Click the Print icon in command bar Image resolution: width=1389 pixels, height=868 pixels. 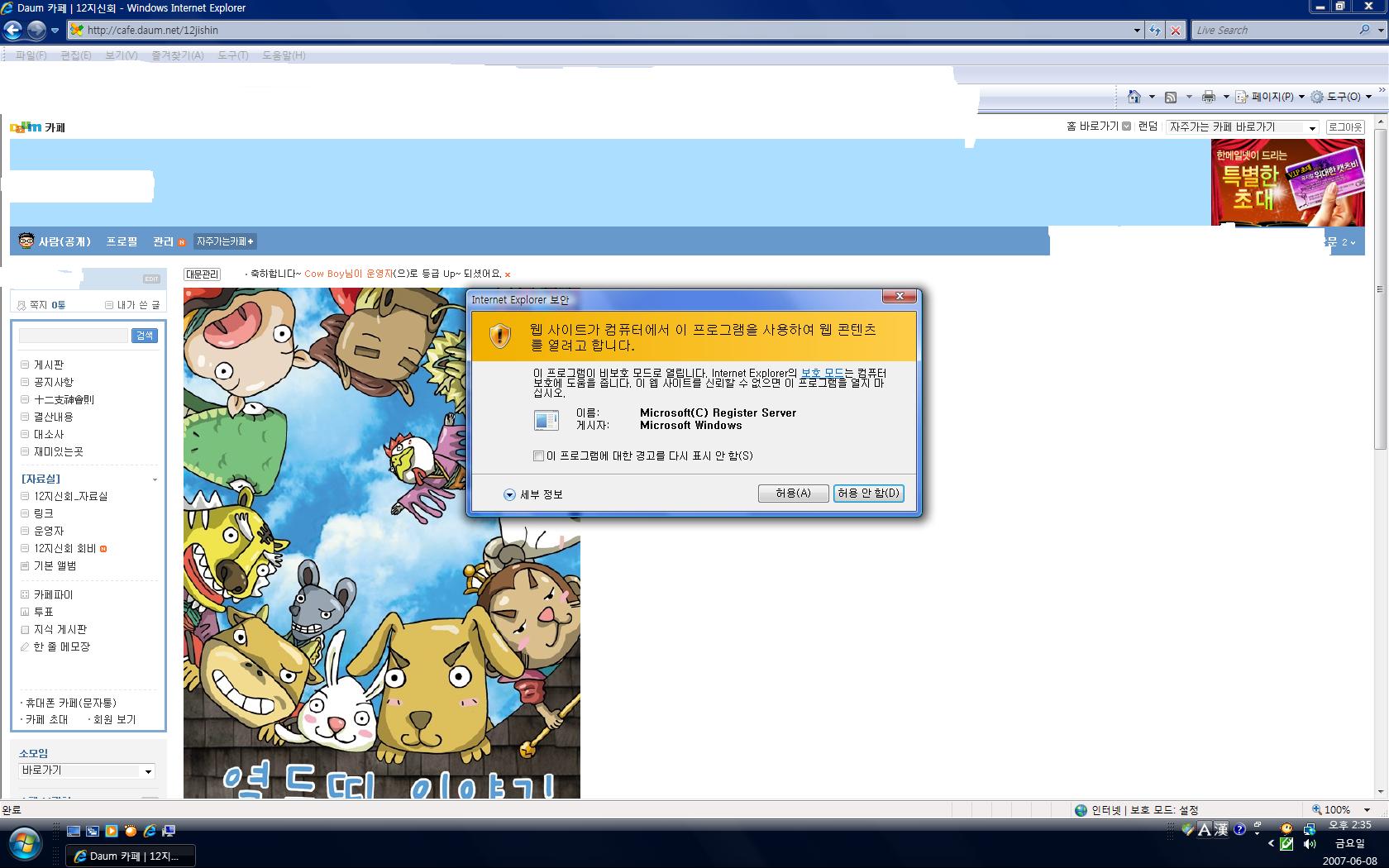[x=1208, y=97]
